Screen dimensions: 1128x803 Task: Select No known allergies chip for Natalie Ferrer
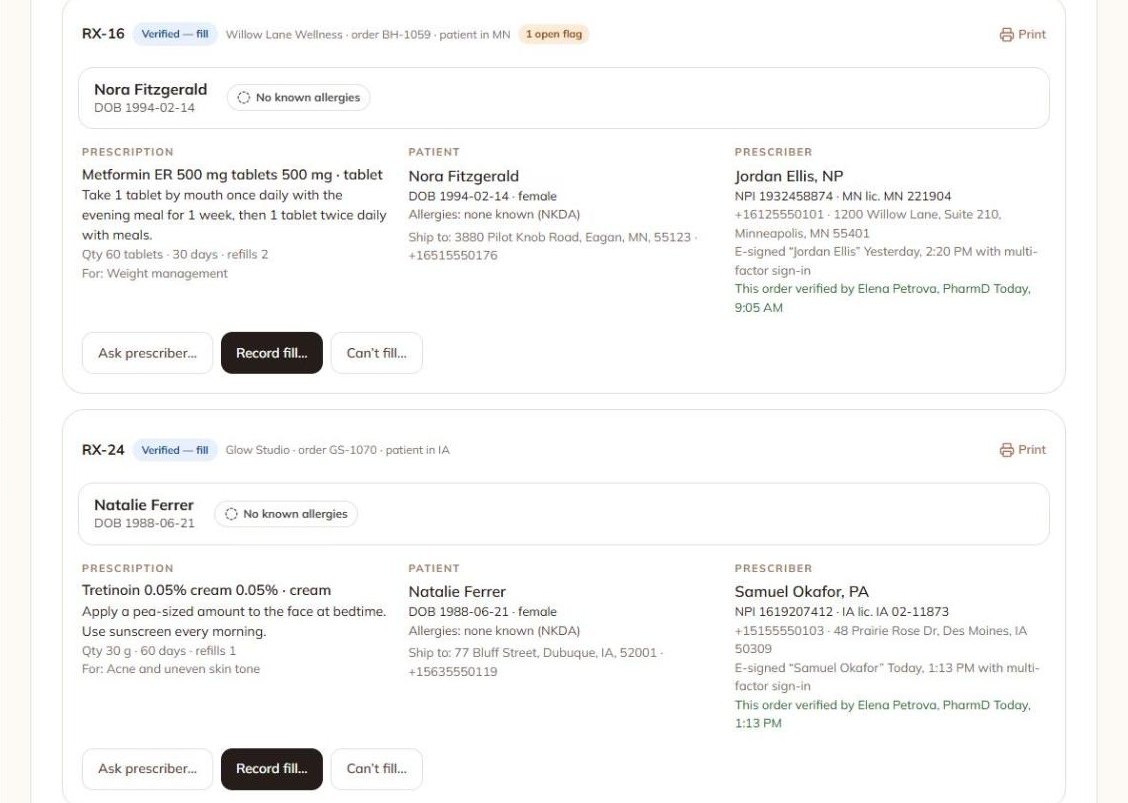286,514
